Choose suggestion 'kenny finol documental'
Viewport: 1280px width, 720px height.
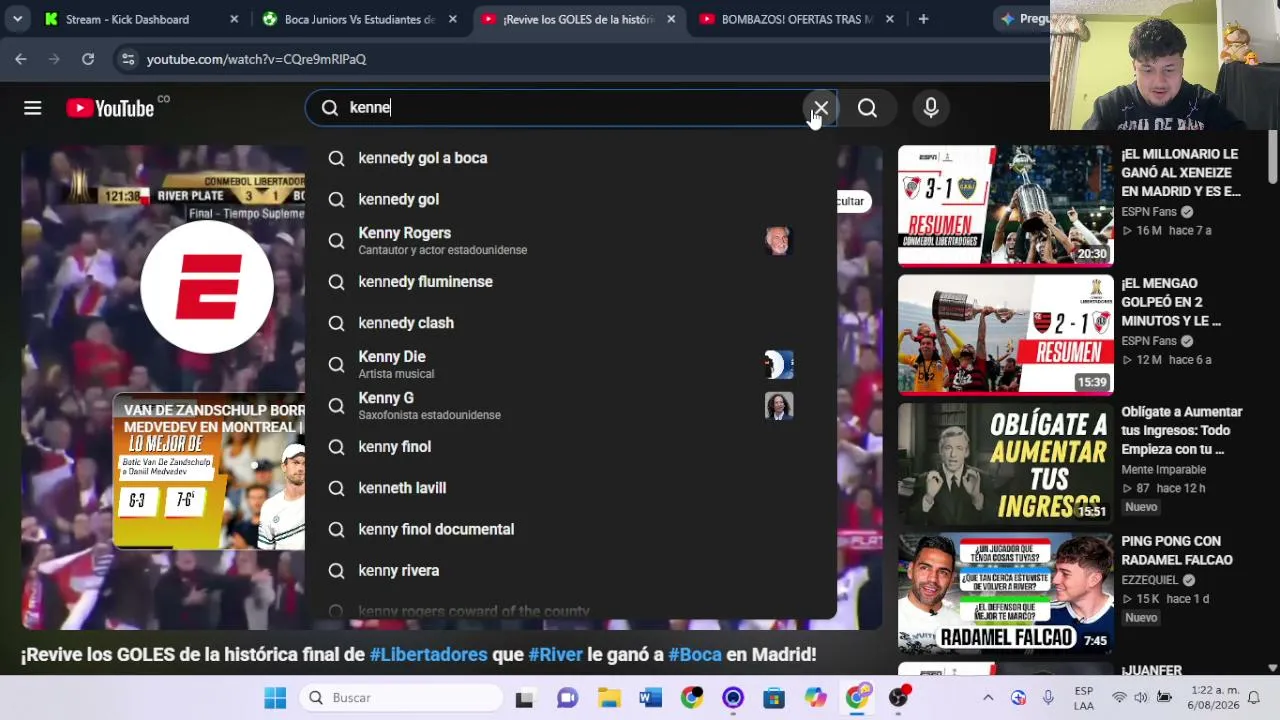point(570,529)
